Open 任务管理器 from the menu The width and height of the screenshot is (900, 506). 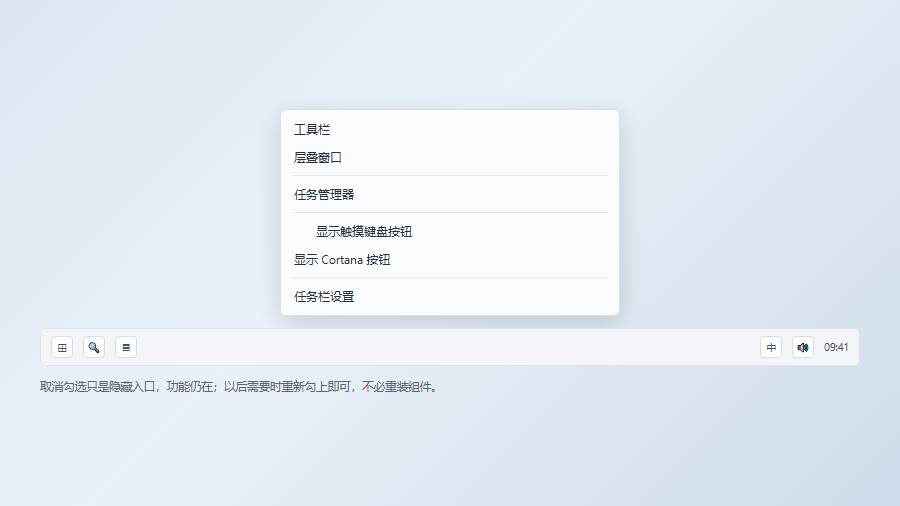click(x=449, y=194)
